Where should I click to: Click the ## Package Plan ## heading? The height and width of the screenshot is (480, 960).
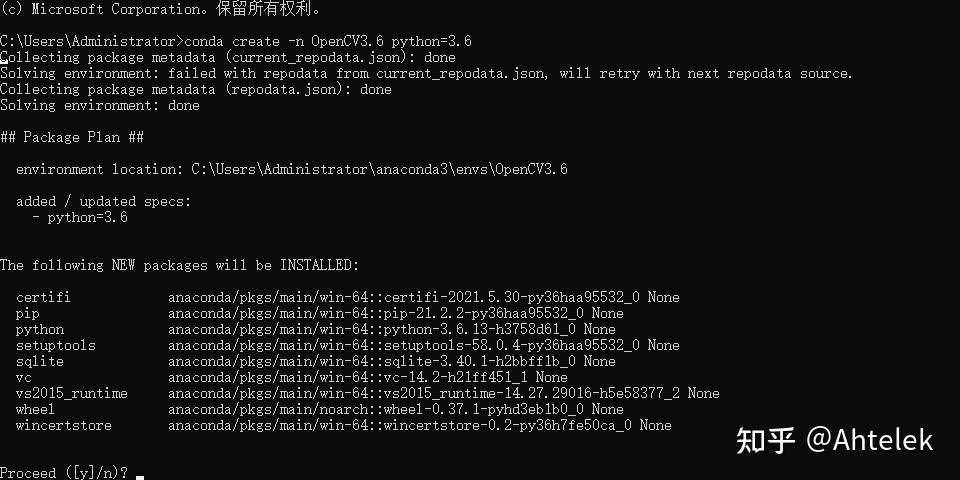coord(72,137)
